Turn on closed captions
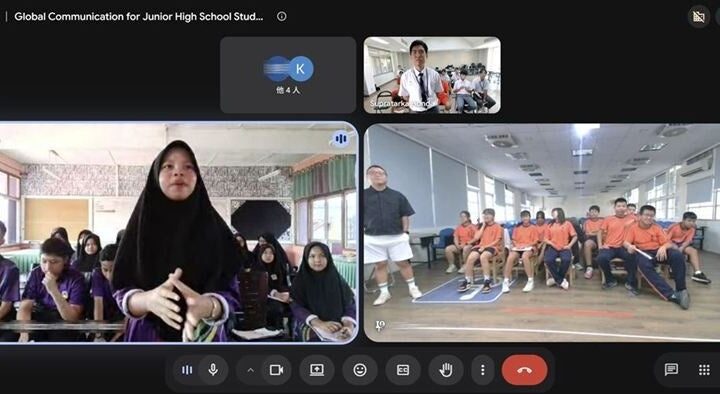 [x=403, y=370]
